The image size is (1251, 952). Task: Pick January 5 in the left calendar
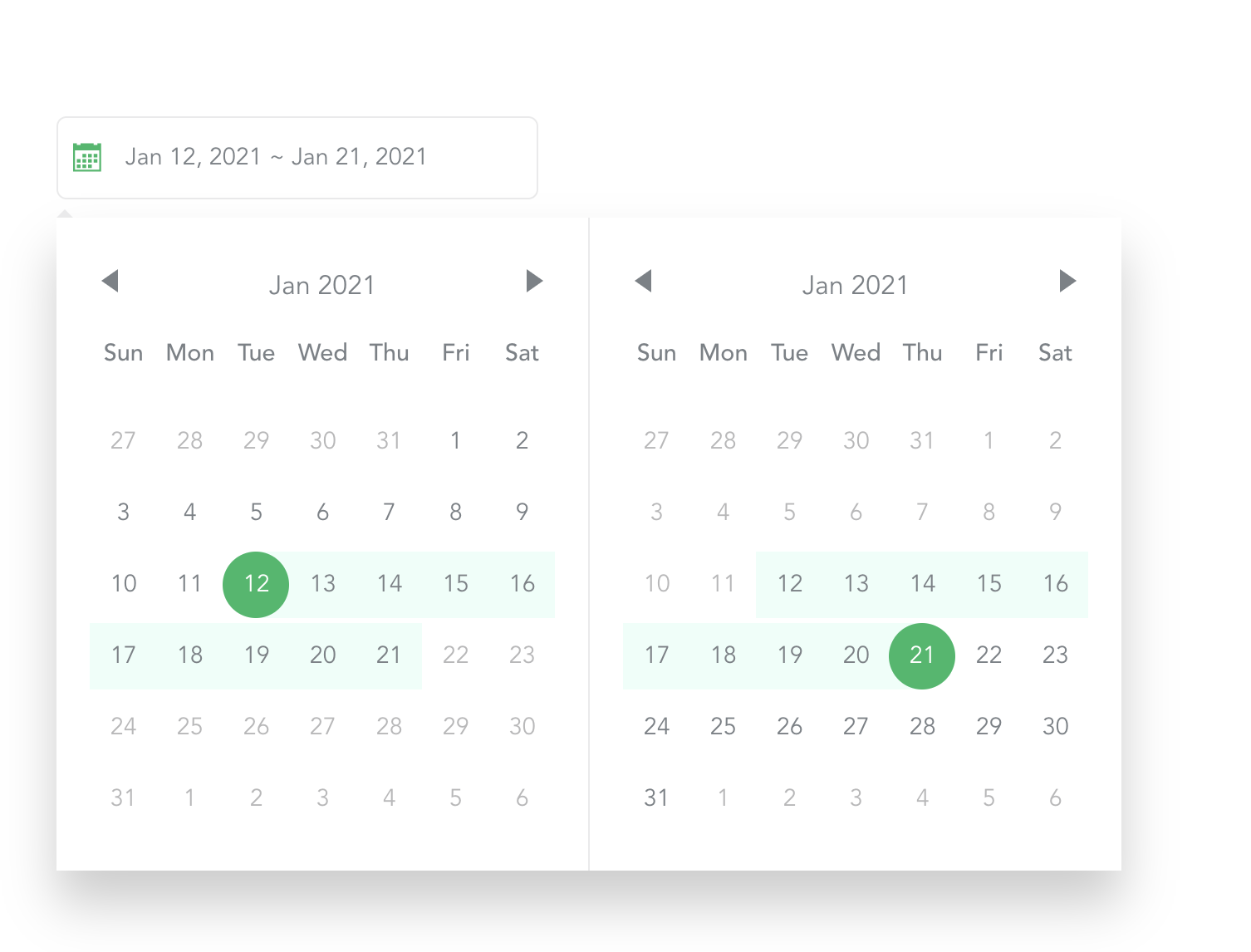256,512
